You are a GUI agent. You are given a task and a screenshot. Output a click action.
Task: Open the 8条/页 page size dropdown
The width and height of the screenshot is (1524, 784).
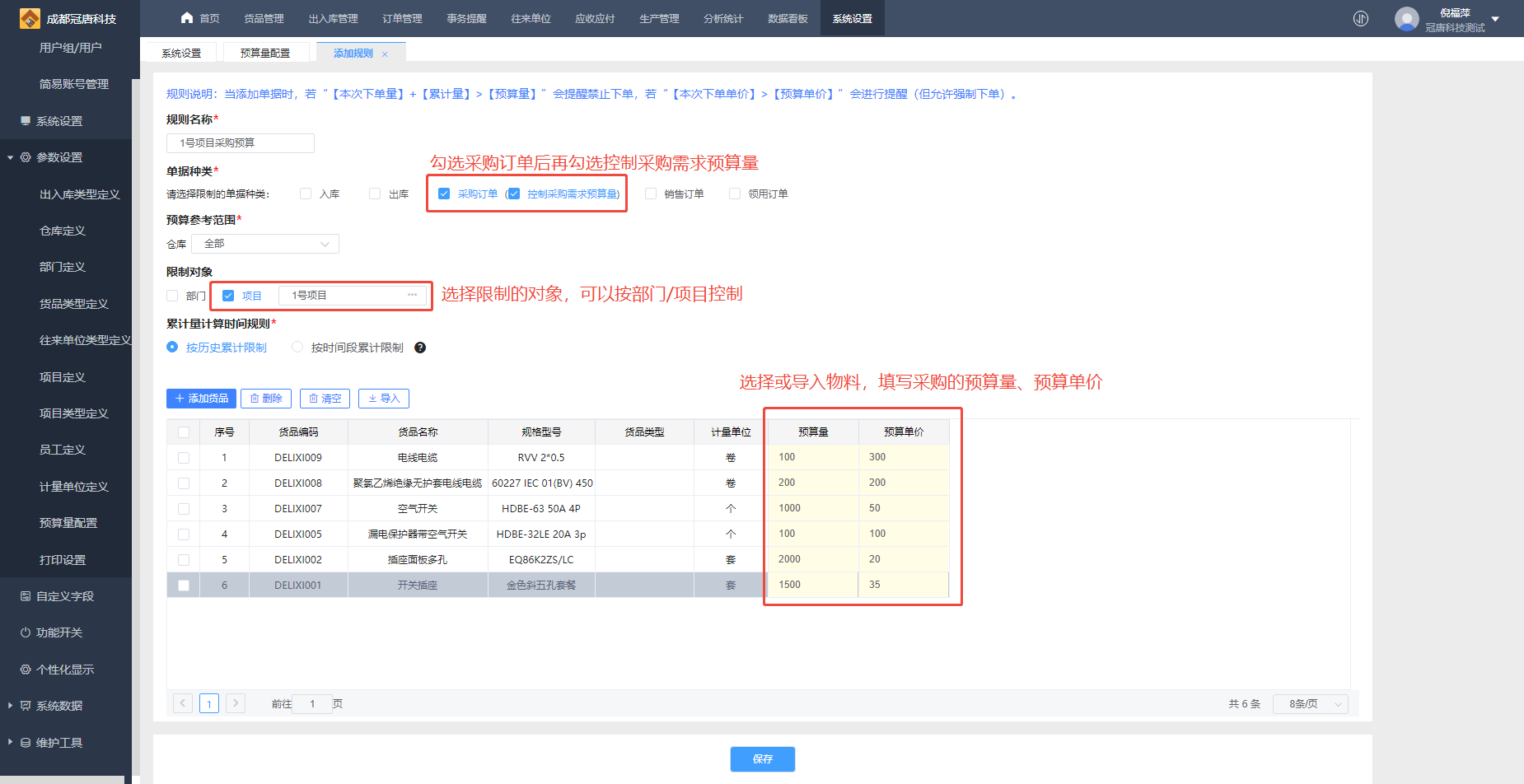pos(1311,704)
